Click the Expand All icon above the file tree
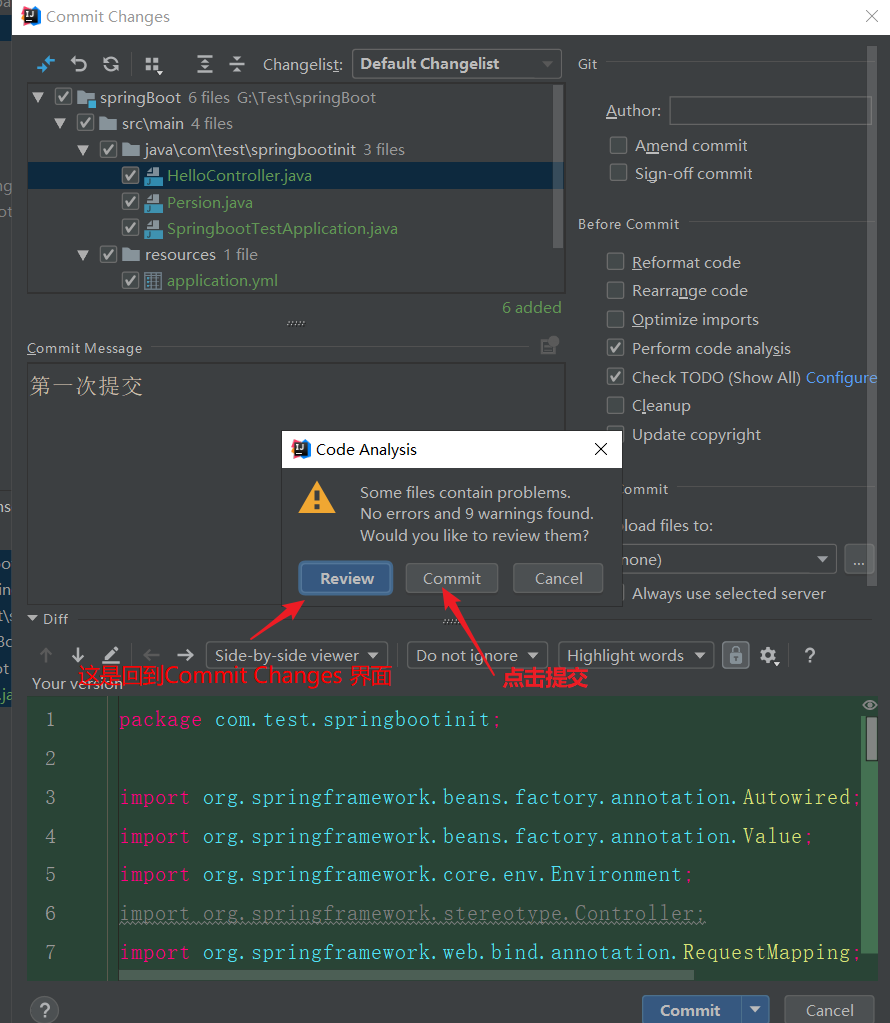The image size is (890, 1023). [x=205, y=63]
